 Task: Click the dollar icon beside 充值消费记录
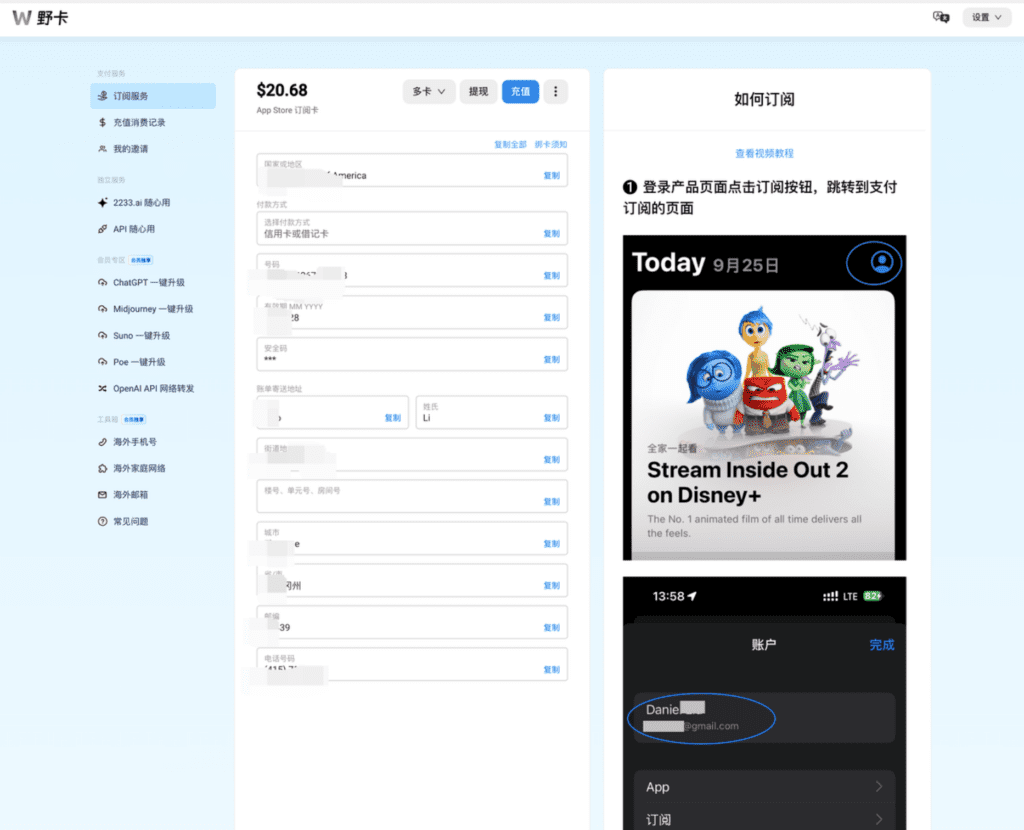pyautogui.click(x=103, y=122)
